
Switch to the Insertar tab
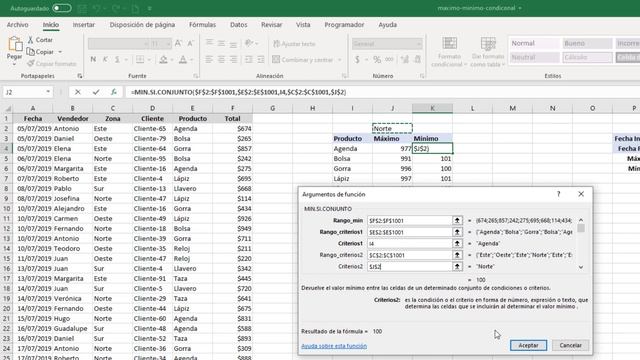(x=84, y=25)
